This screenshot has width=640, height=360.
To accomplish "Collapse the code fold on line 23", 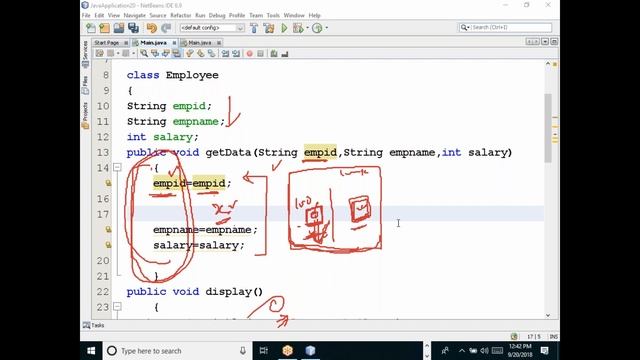I will coord(117,306).
